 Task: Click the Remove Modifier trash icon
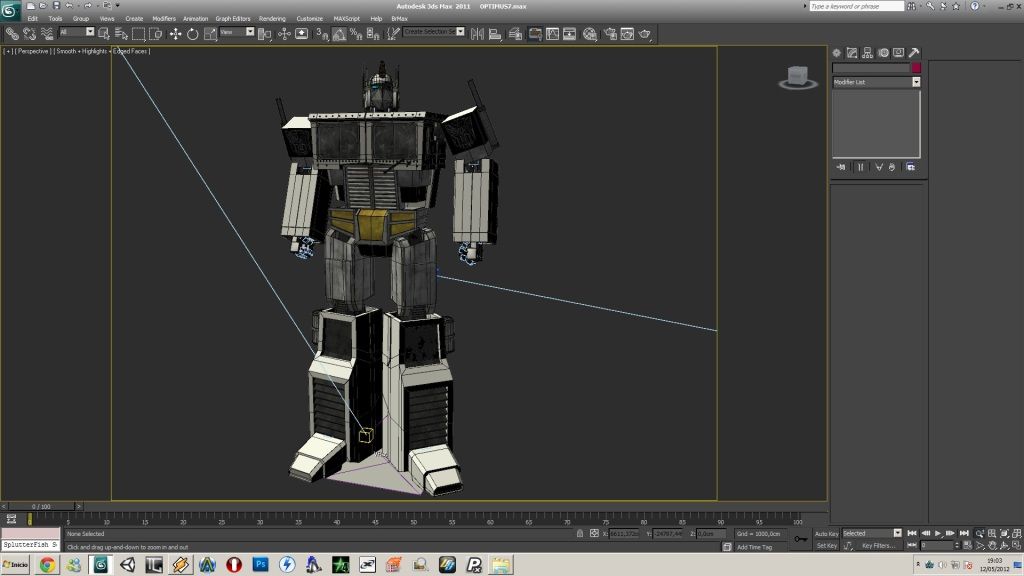892,167
